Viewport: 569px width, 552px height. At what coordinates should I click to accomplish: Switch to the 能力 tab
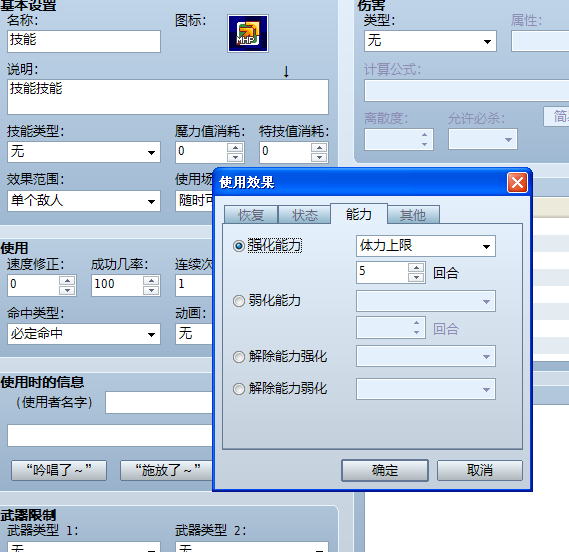359,214
